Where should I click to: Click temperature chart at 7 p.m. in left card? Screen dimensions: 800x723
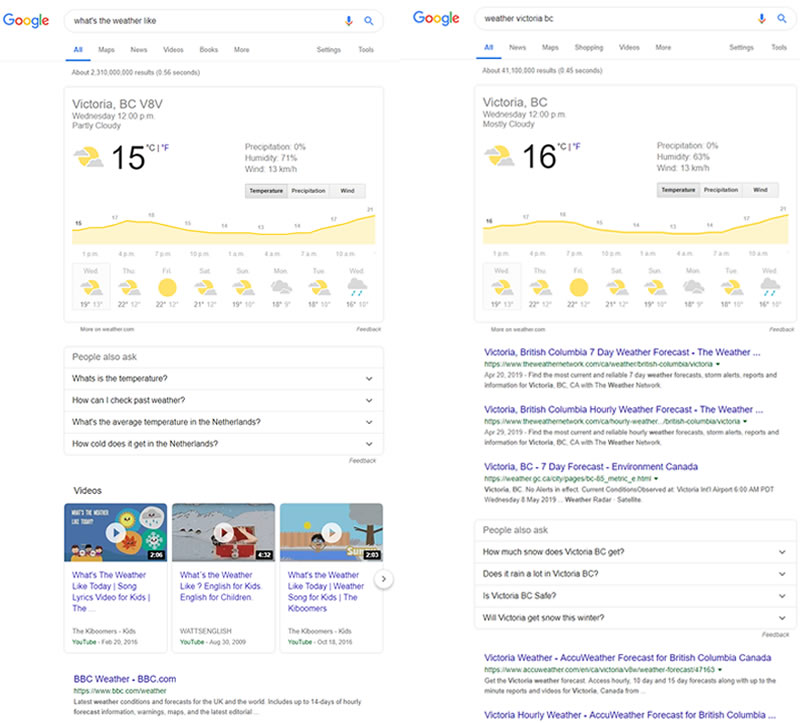(163, 232)
